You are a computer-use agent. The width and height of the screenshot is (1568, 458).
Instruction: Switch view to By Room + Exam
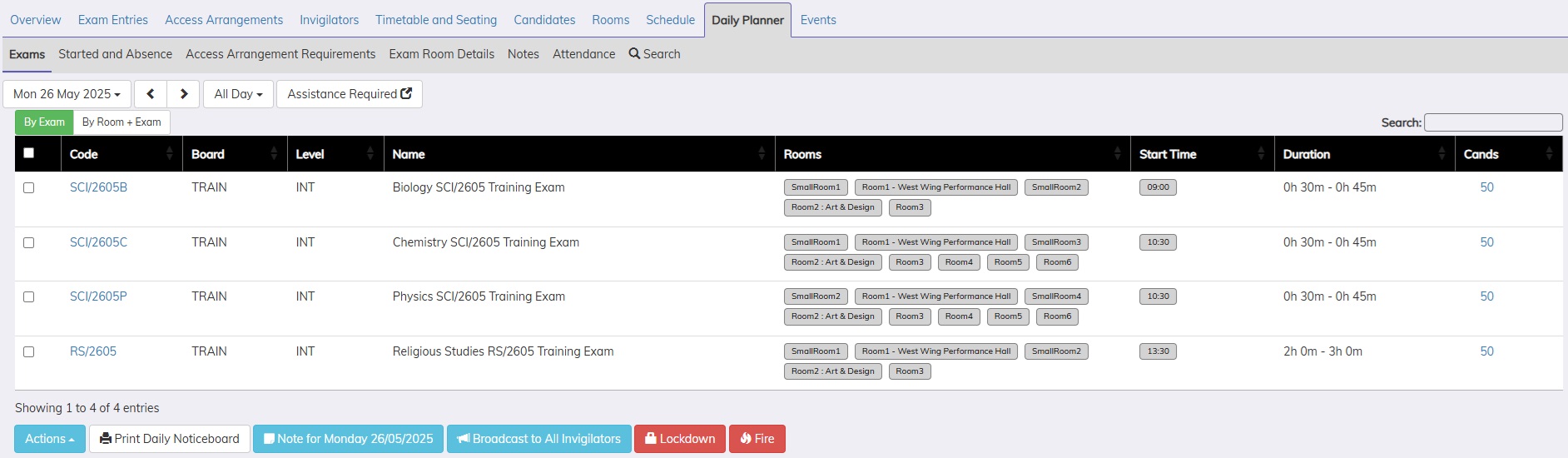point(122,122)
